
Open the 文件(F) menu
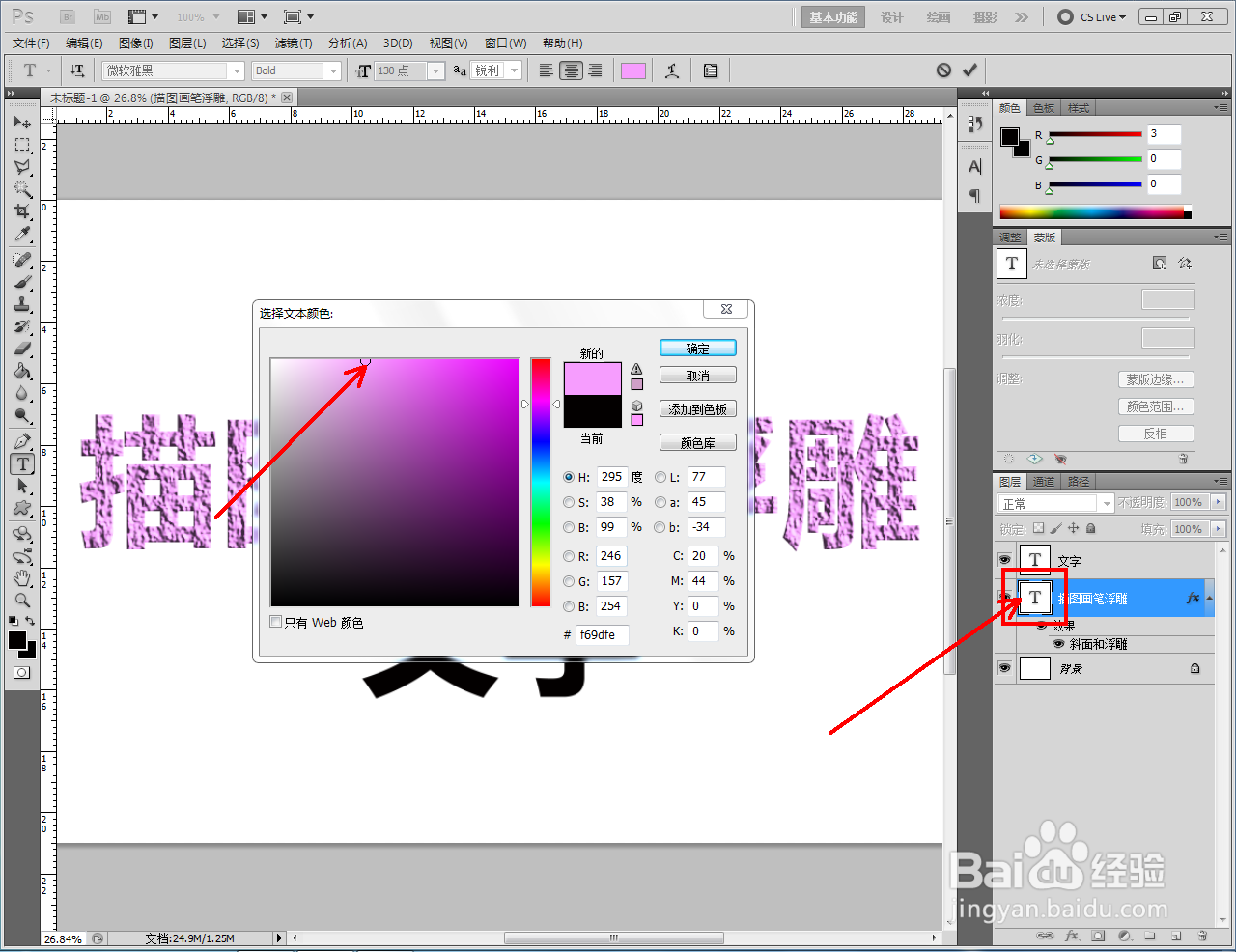pos(31,43)
